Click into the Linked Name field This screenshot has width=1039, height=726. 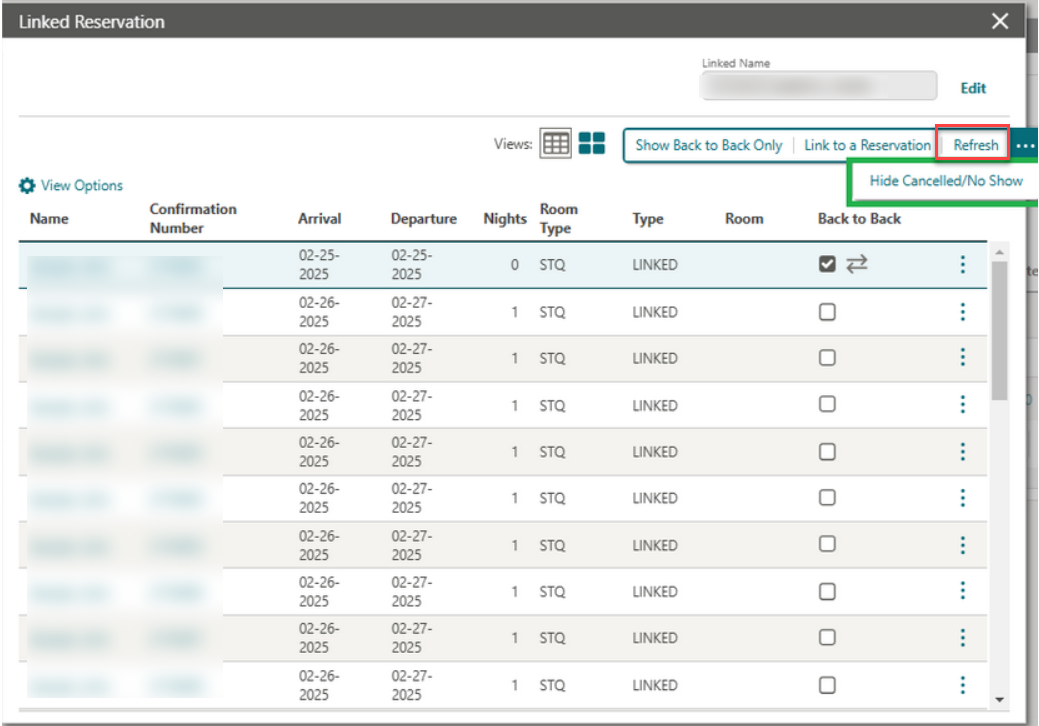tap(818, 86)
